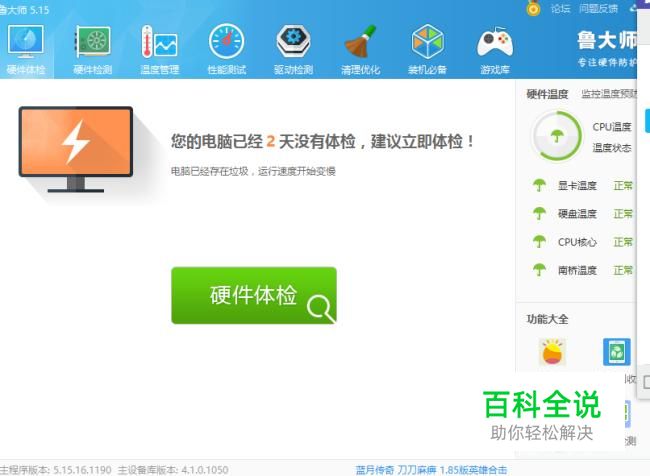The image size is (650, 476).
Task: Click the 正常 status next to 南桥温度
Action: pyautogui.click(x=623, y=270)
